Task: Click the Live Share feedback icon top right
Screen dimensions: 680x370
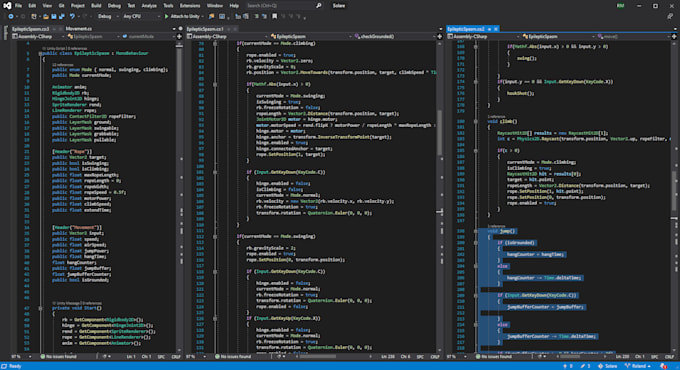Action: tap(670, 16)
